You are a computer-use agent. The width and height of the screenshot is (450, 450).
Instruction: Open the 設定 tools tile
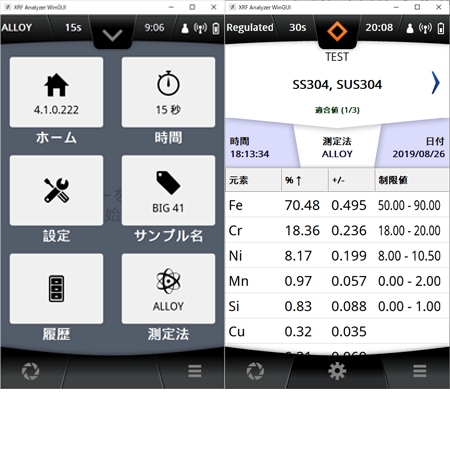(x=56, y=190)
